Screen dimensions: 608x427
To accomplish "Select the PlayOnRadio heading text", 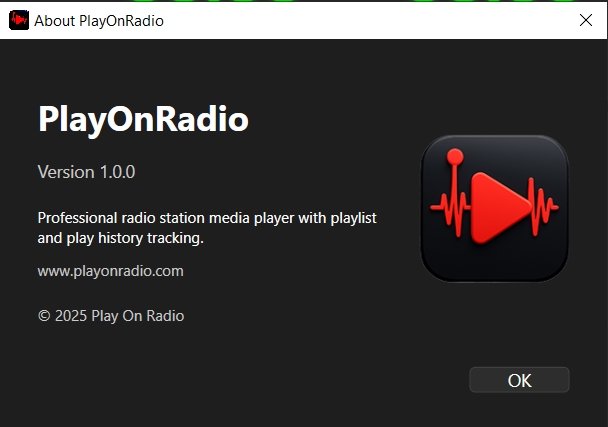I will [x=143, y=120].
